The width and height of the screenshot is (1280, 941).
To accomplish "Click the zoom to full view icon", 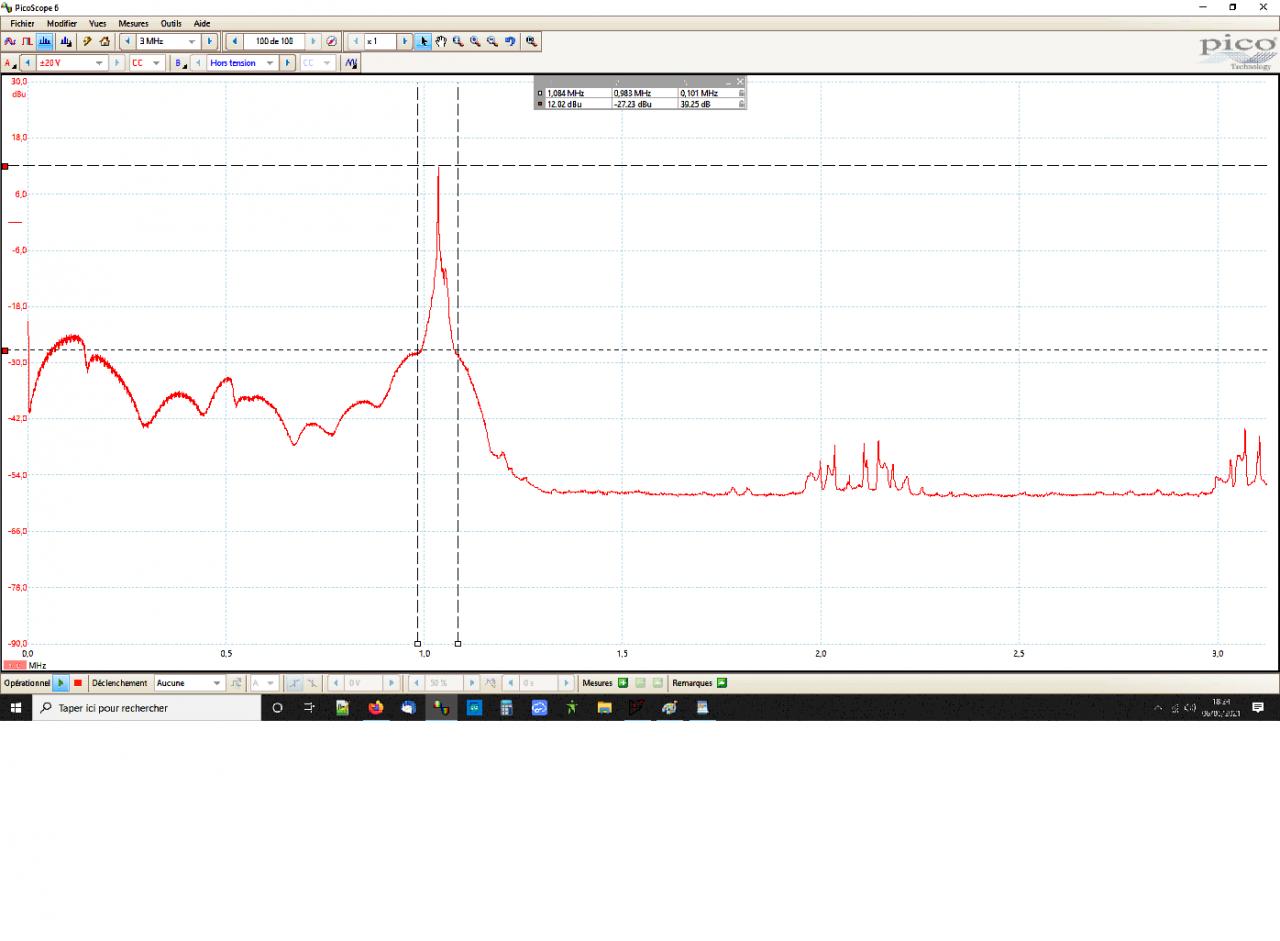I will click(x=531, y=41).
